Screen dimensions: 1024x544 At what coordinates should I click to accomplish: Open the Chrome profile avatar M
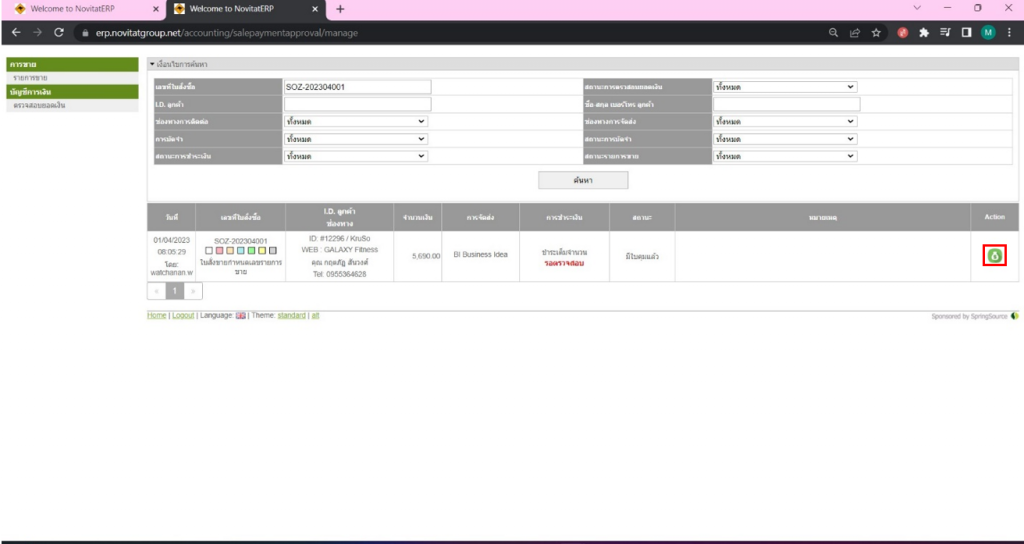click(x=988, y=32)
